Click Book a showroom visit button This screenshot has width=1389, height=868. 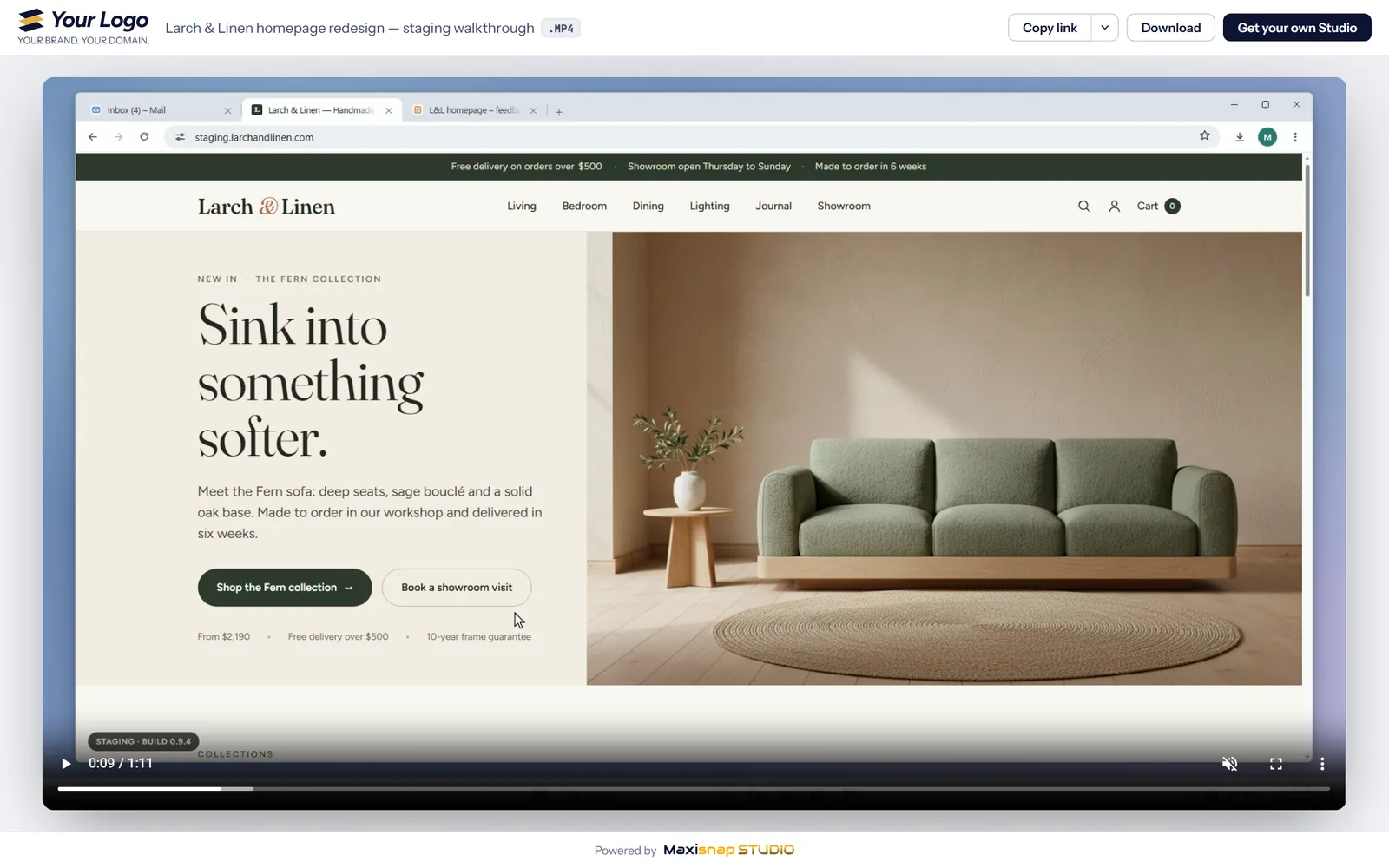[x=457, y=588]
